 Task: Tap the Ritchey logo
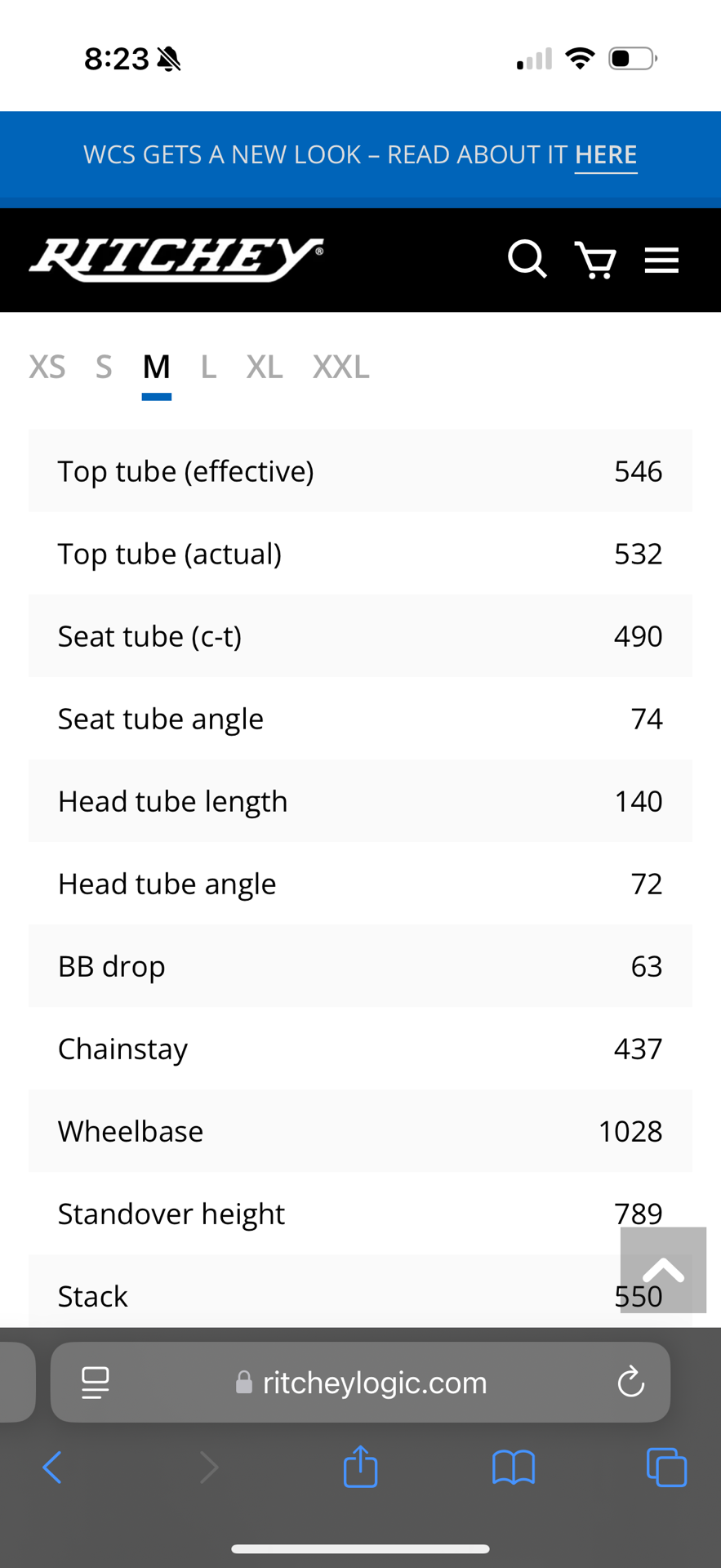pos(176,260)
